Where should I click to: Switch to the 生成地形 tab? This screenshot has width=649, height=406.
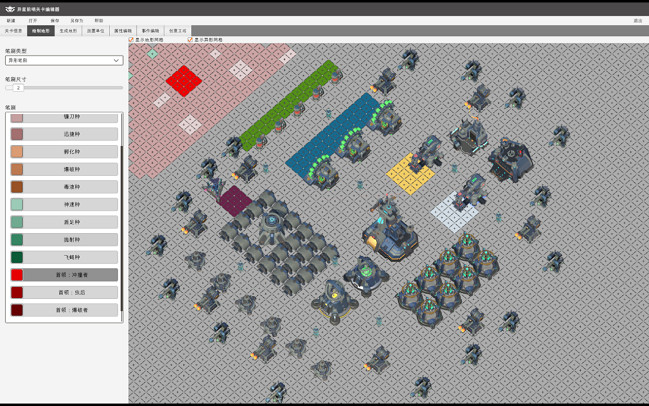[x=68, y=31]
